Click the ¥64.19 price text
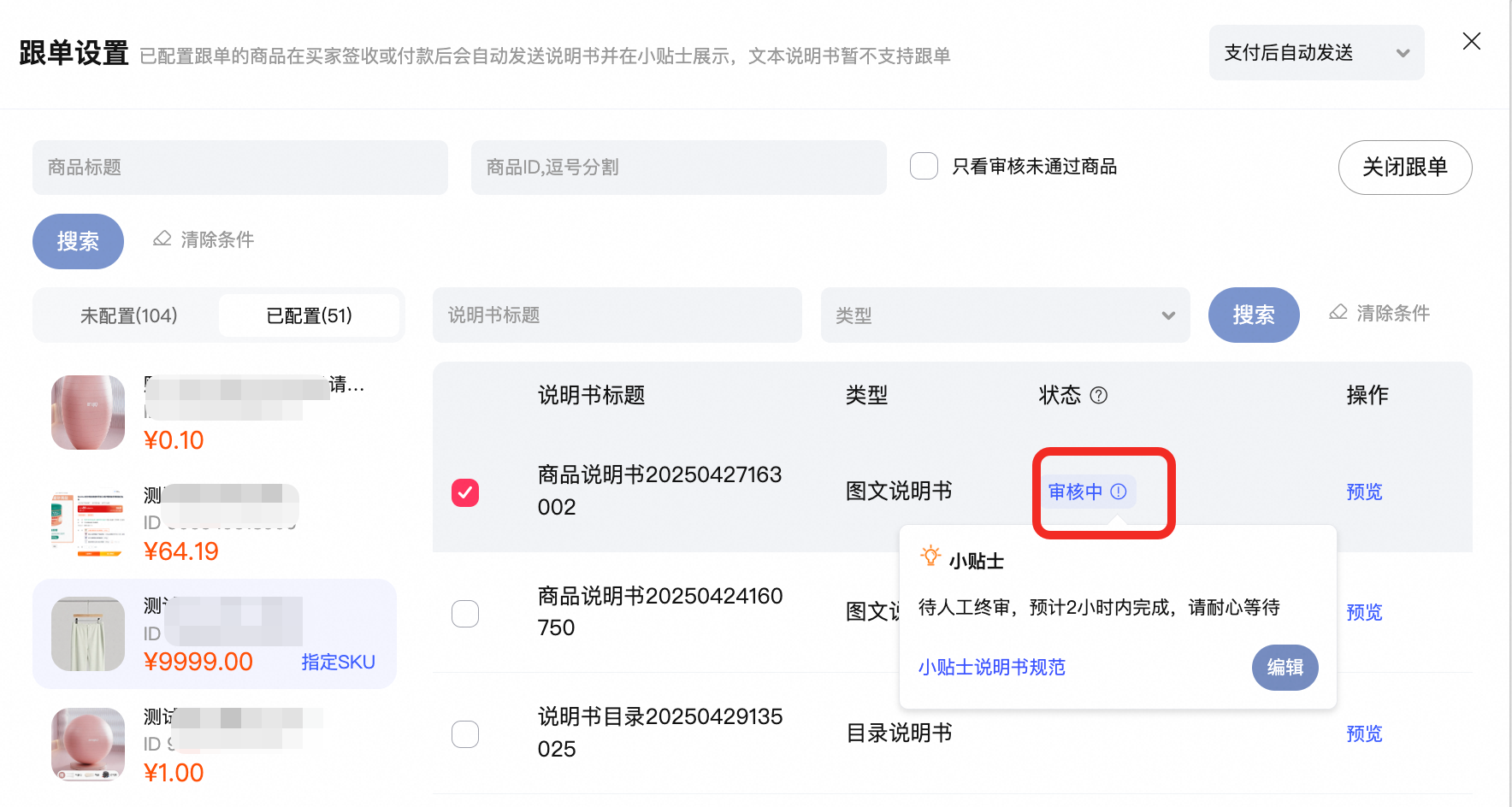1512x807 pixels. coord(181,551)
